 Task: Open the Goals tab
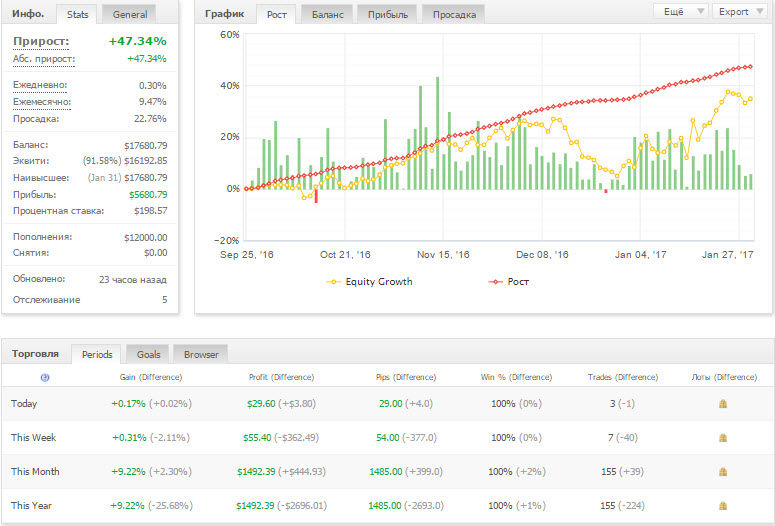(148, 354)
